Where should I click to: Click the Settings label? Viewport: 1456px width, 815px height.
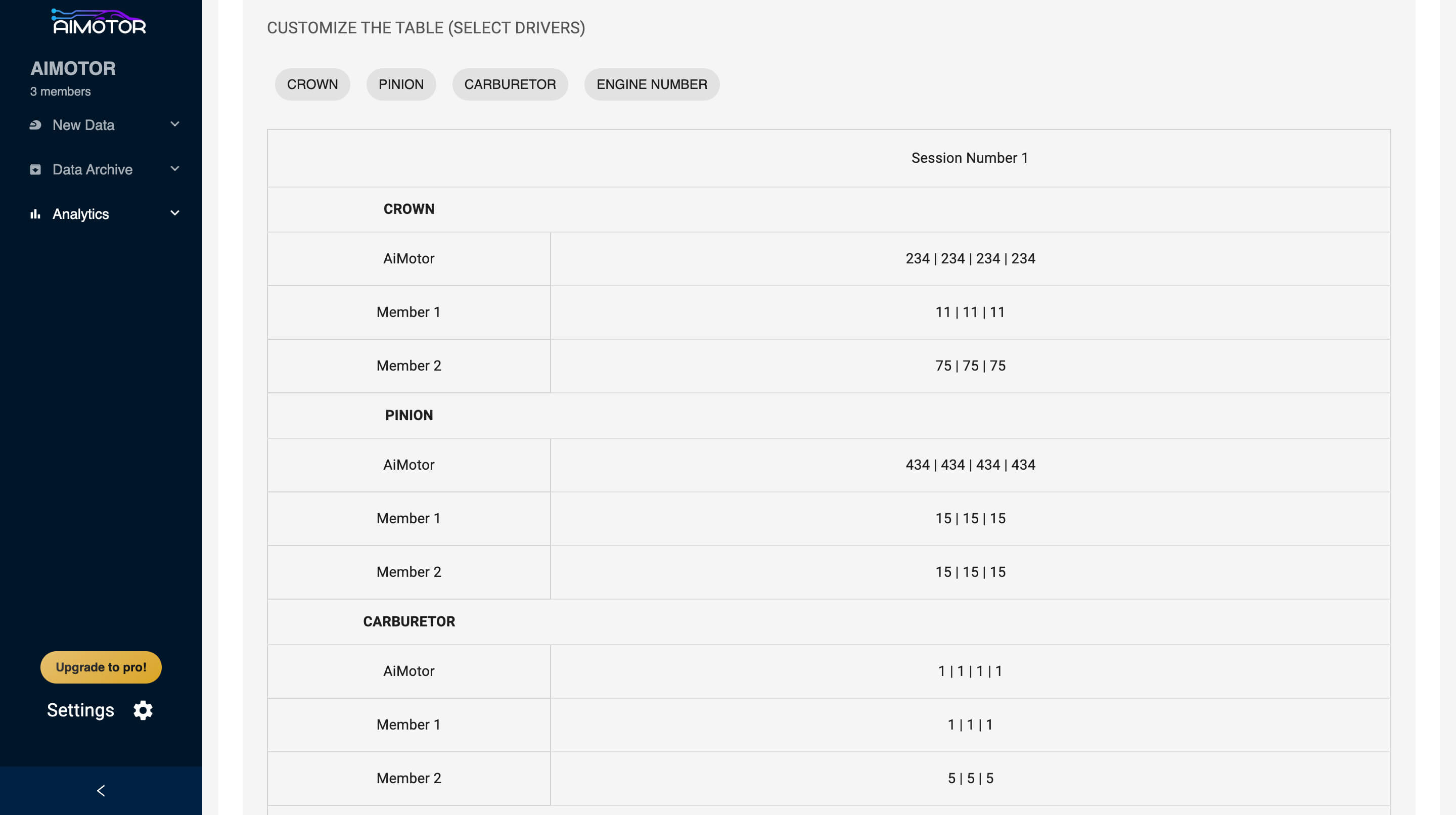(x=80, y=710)
